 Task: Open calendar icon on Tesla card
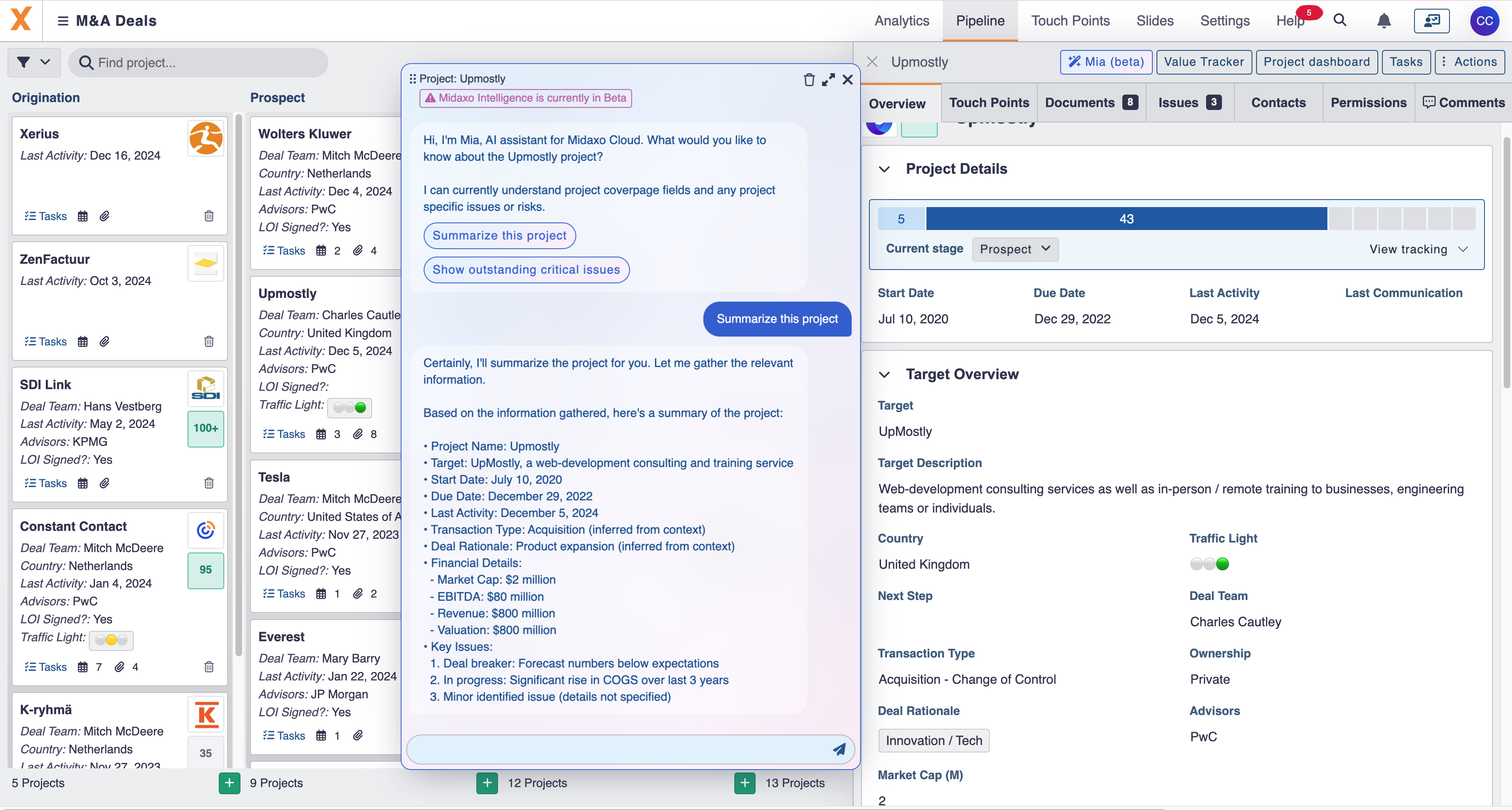[x=321, y=594]
